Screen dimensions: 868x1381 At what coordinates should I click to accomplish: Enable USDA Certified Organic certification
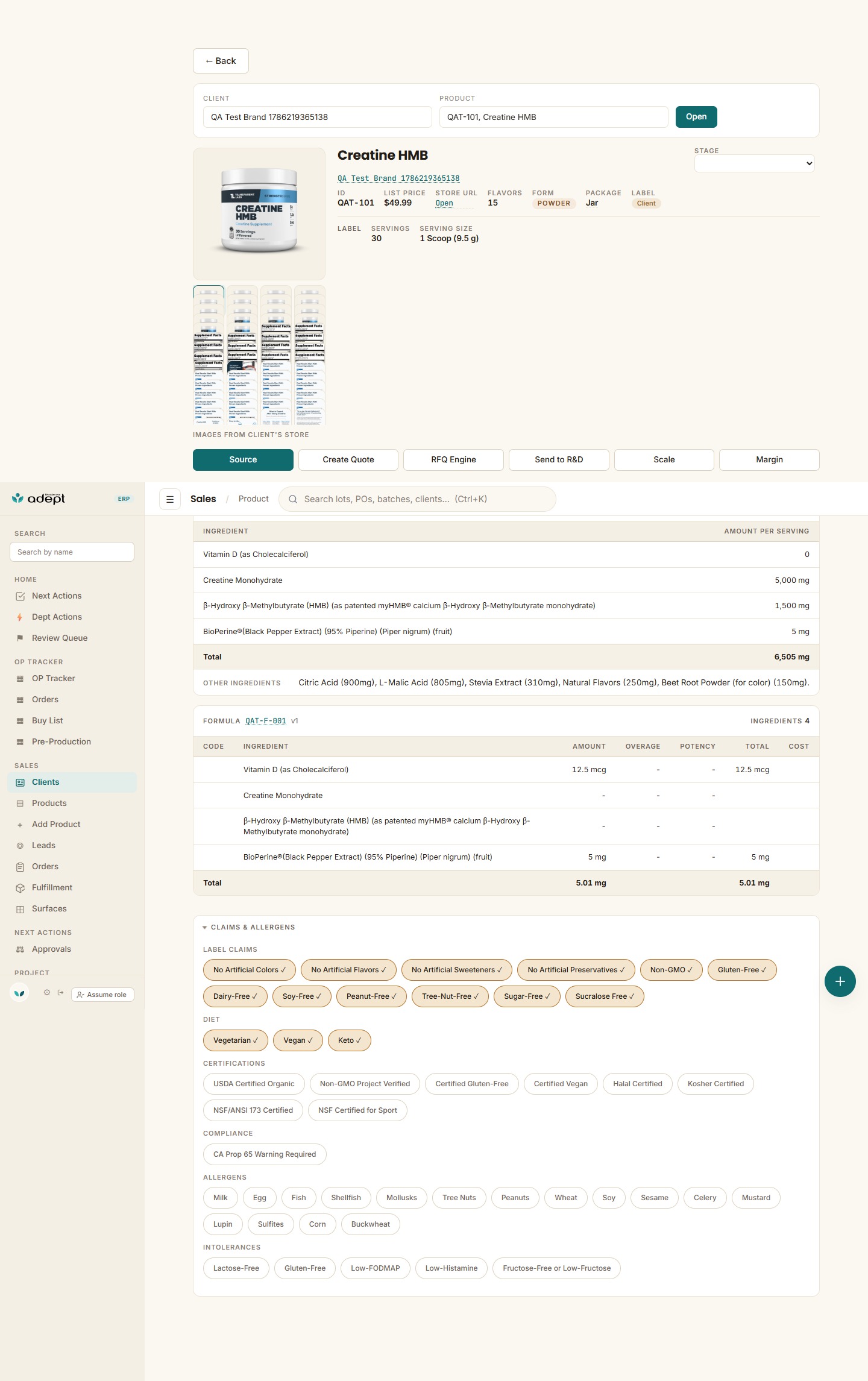(254, 1084)
